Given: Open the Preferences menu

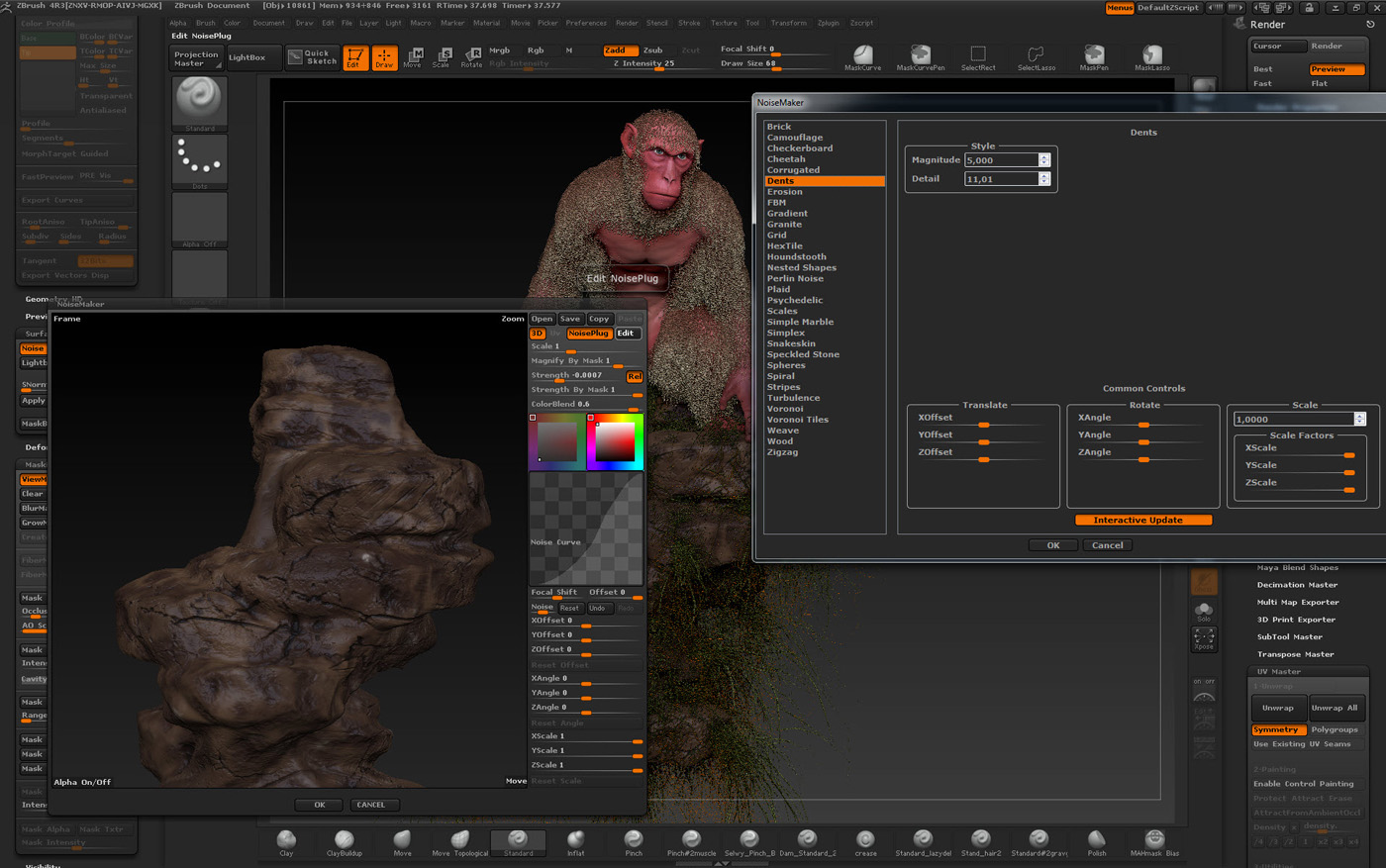Looking at the screenshot, I should pyautogui.click(x=586, y=23).
